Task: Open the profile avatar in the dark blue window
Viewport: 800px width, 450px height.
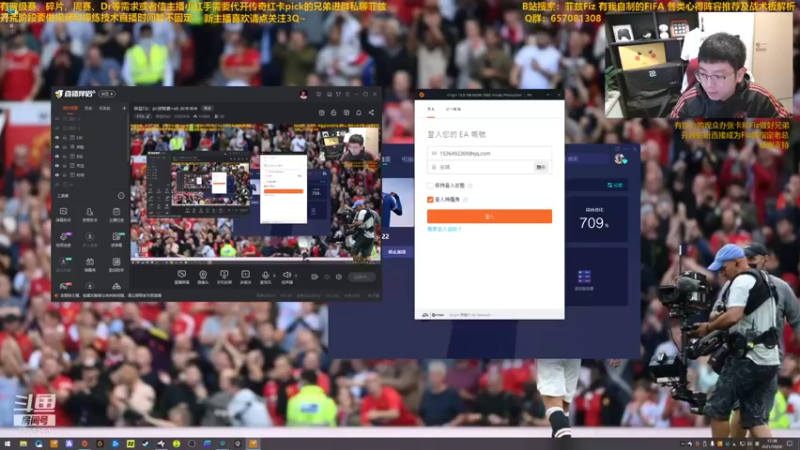Action: point(619,159)
